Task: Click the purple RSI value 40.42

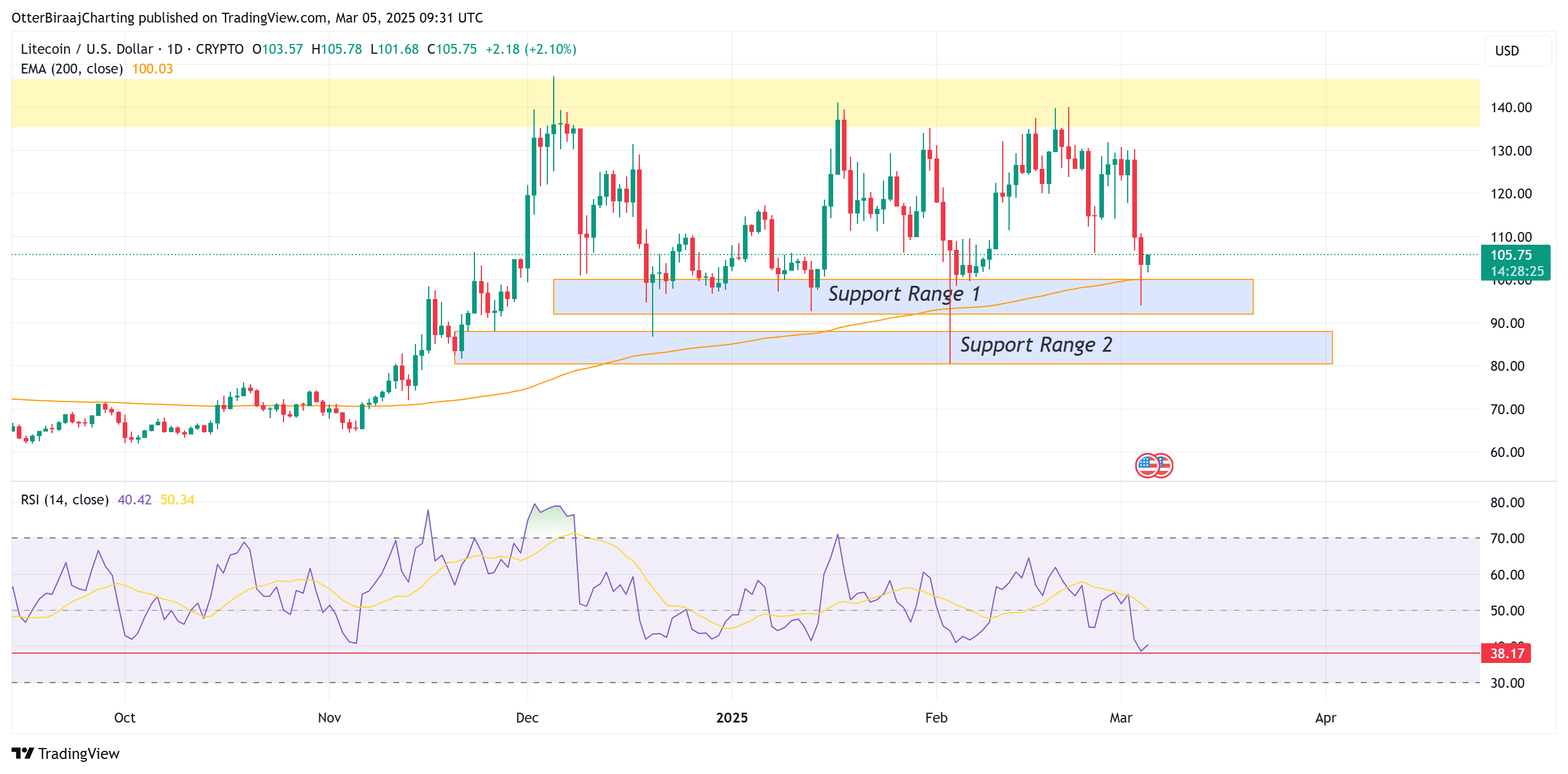Action: pyautogui.click(x=134, y=500)
